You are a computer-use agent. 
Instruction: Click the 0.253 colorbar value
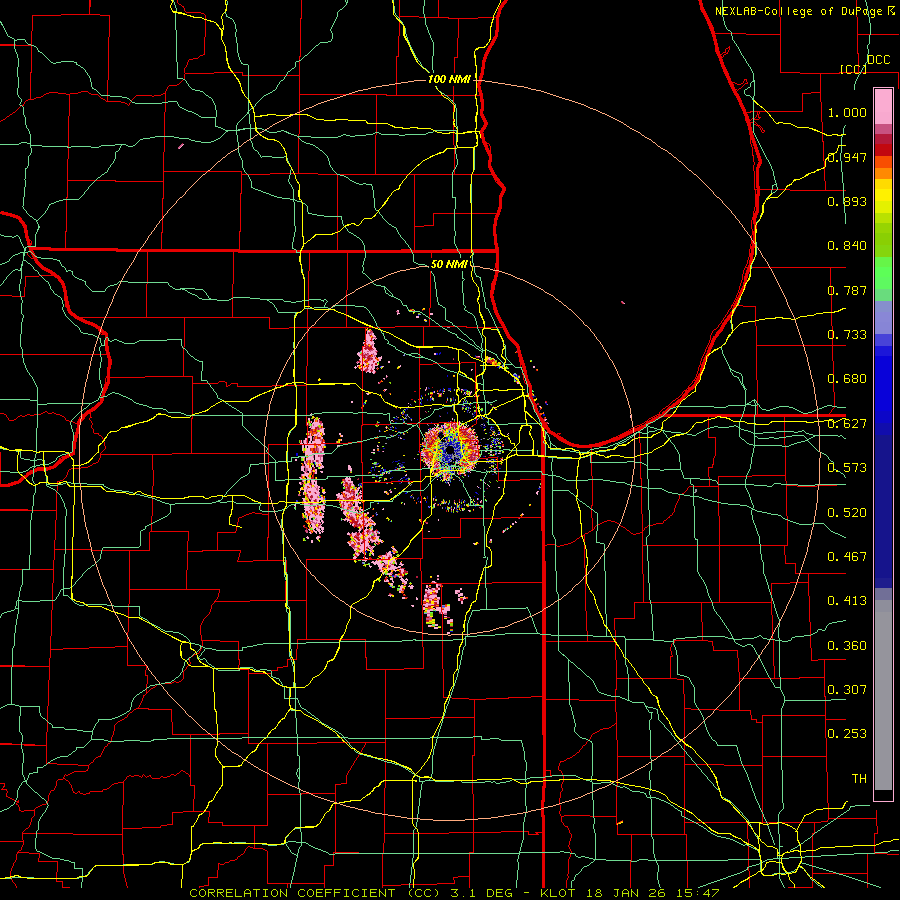click(847, 734)
